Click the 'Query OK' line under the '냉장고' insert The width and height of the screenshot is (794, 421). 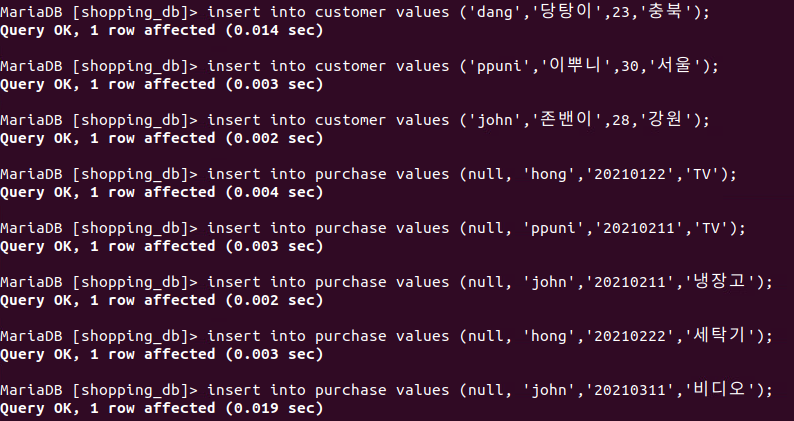[x=162, y=300]
